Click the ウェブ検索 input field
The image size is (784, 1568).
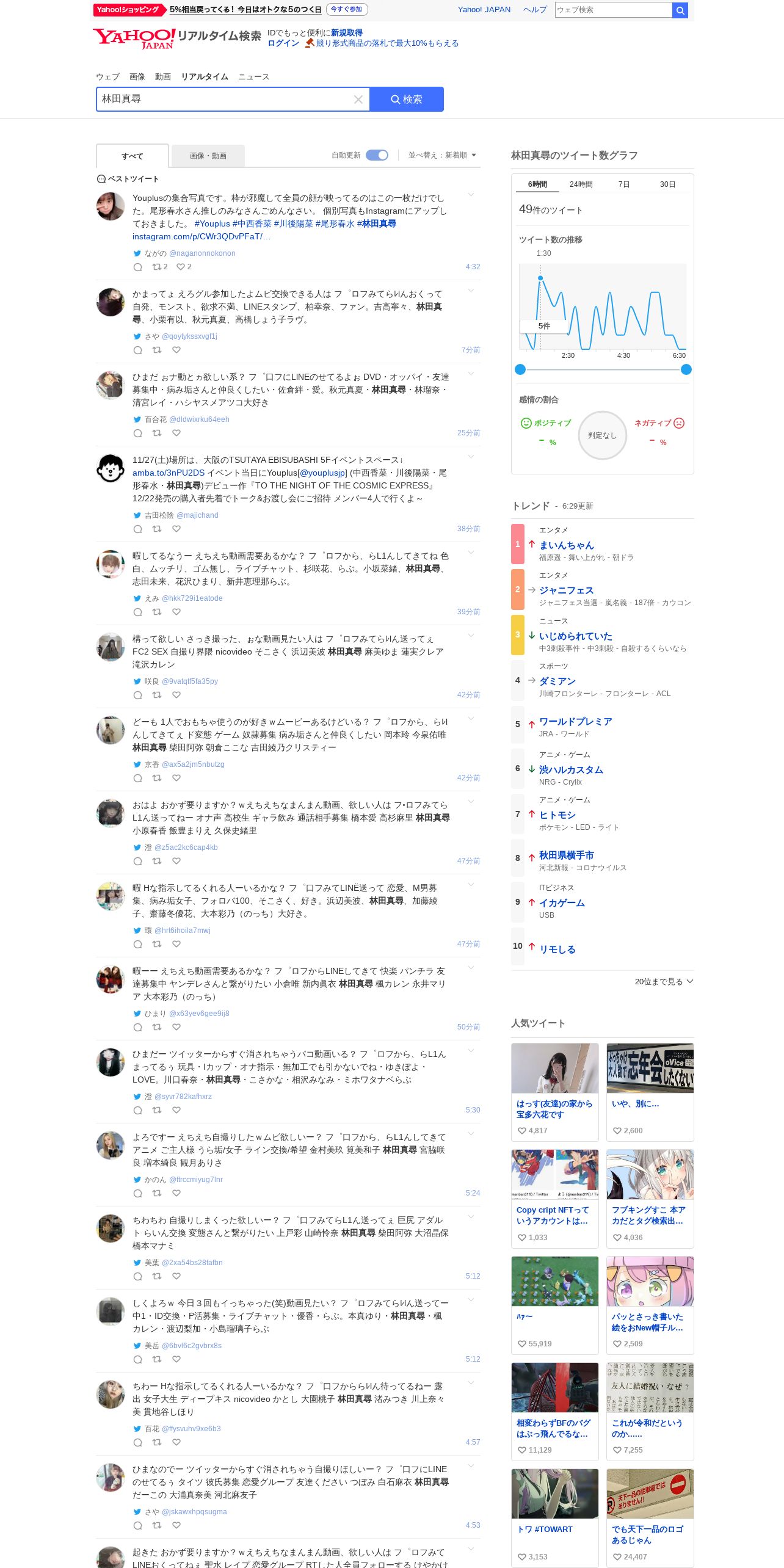[x=614, y=10]
